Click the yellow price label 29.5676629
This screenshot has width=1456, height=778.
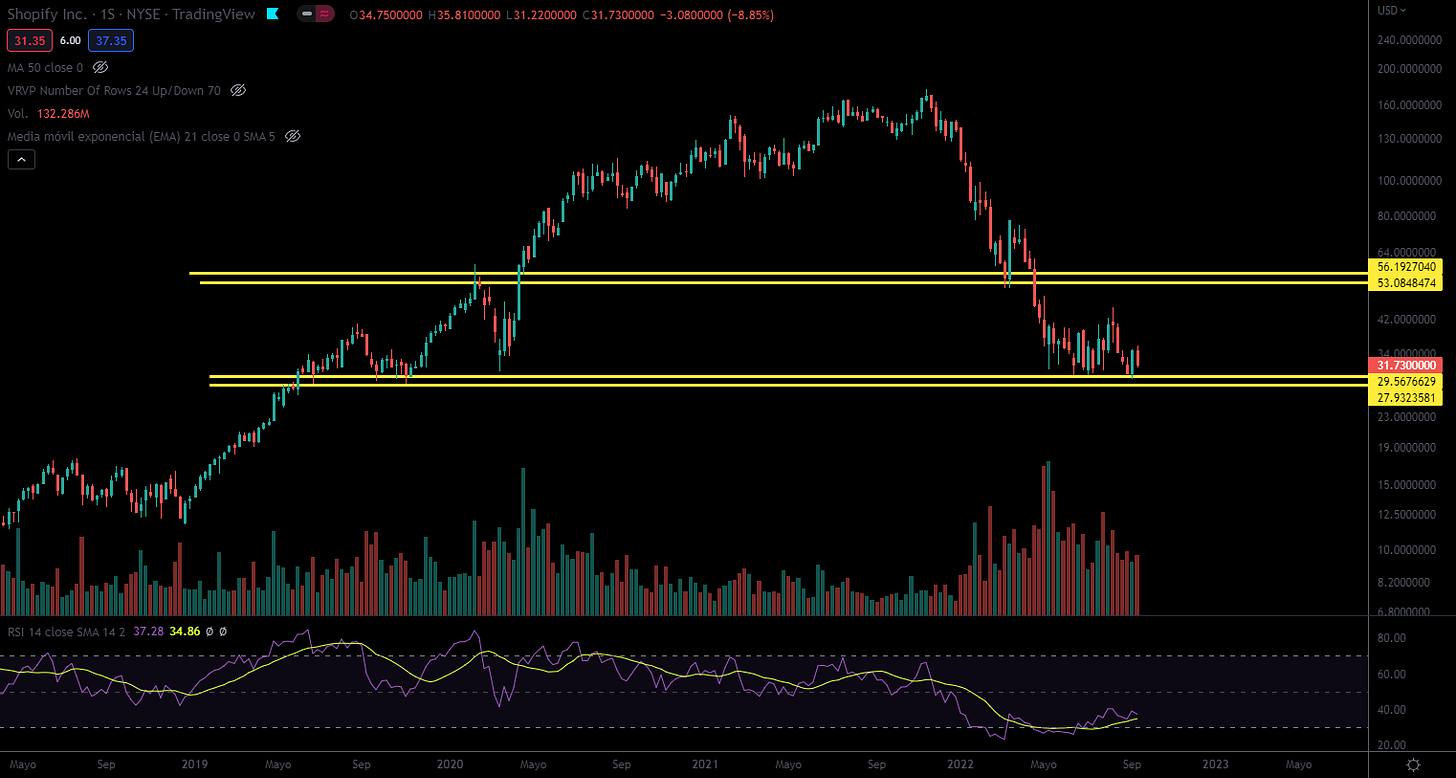1407,382
